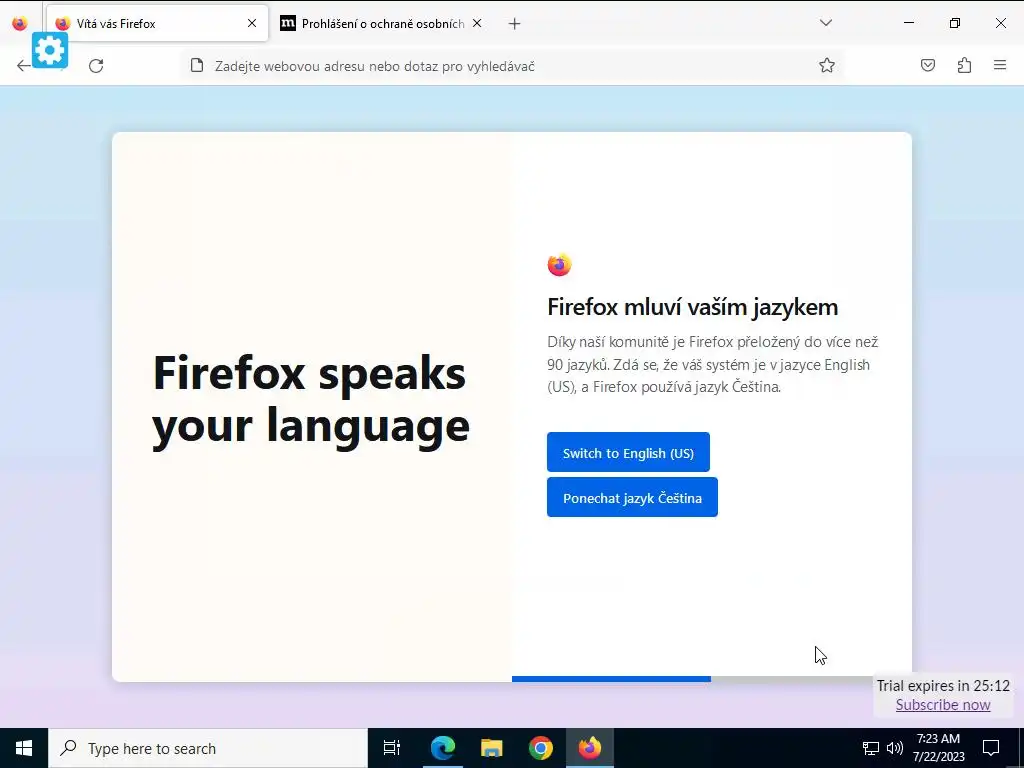Minimize the Firefox window

[x=908, y=23]
